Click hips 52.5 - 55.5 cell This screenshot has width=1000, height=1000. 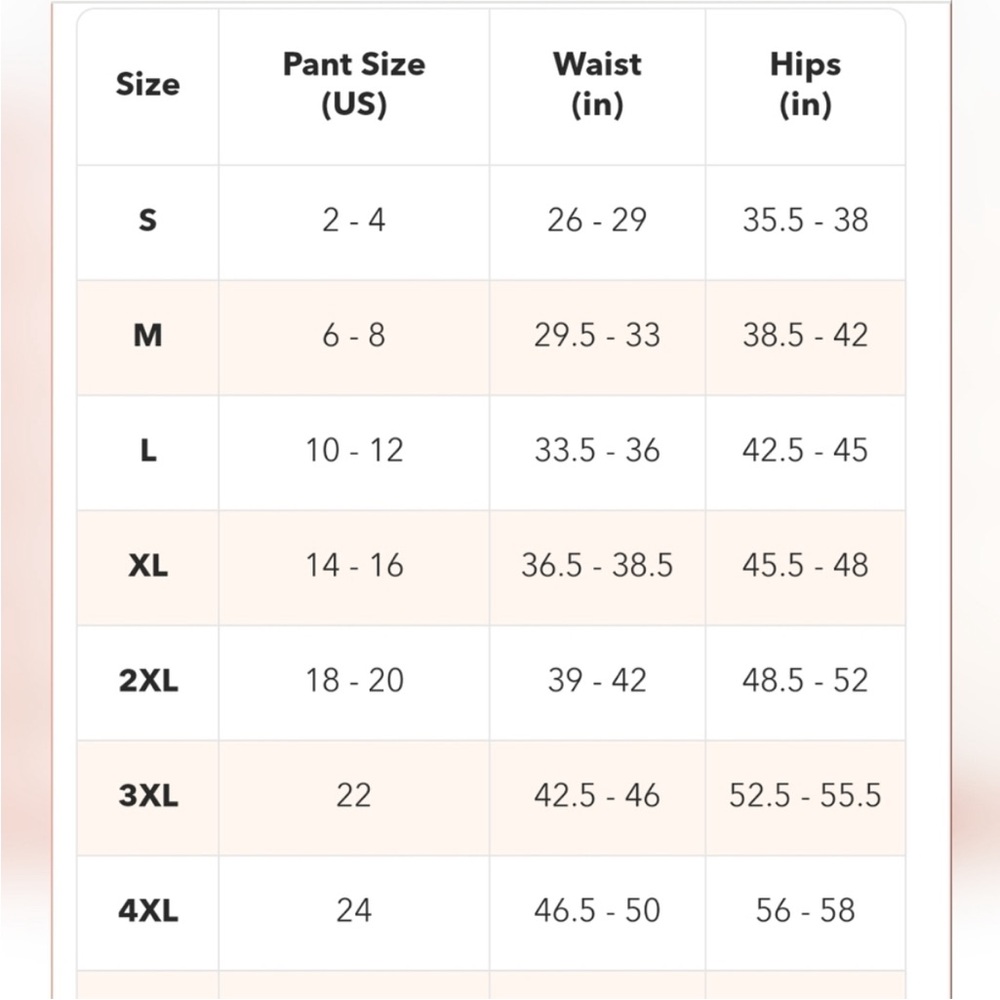tap(805, 795)
